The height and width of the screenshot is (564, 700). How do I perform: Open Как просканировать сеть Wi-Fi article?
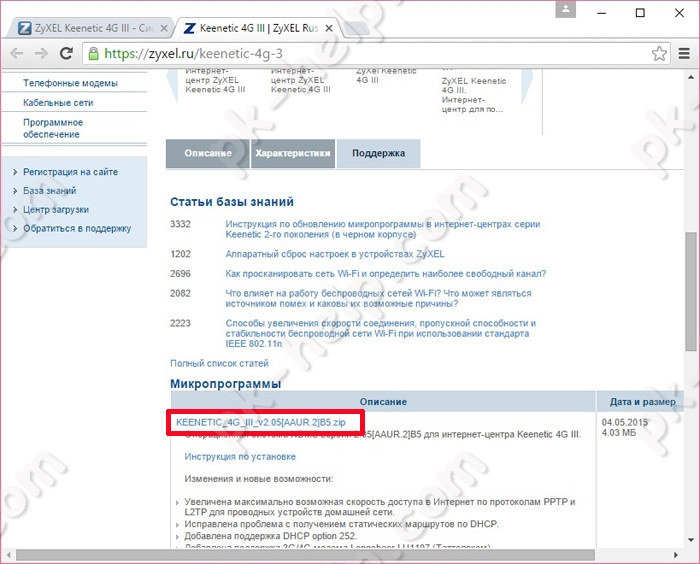[386, 274]
